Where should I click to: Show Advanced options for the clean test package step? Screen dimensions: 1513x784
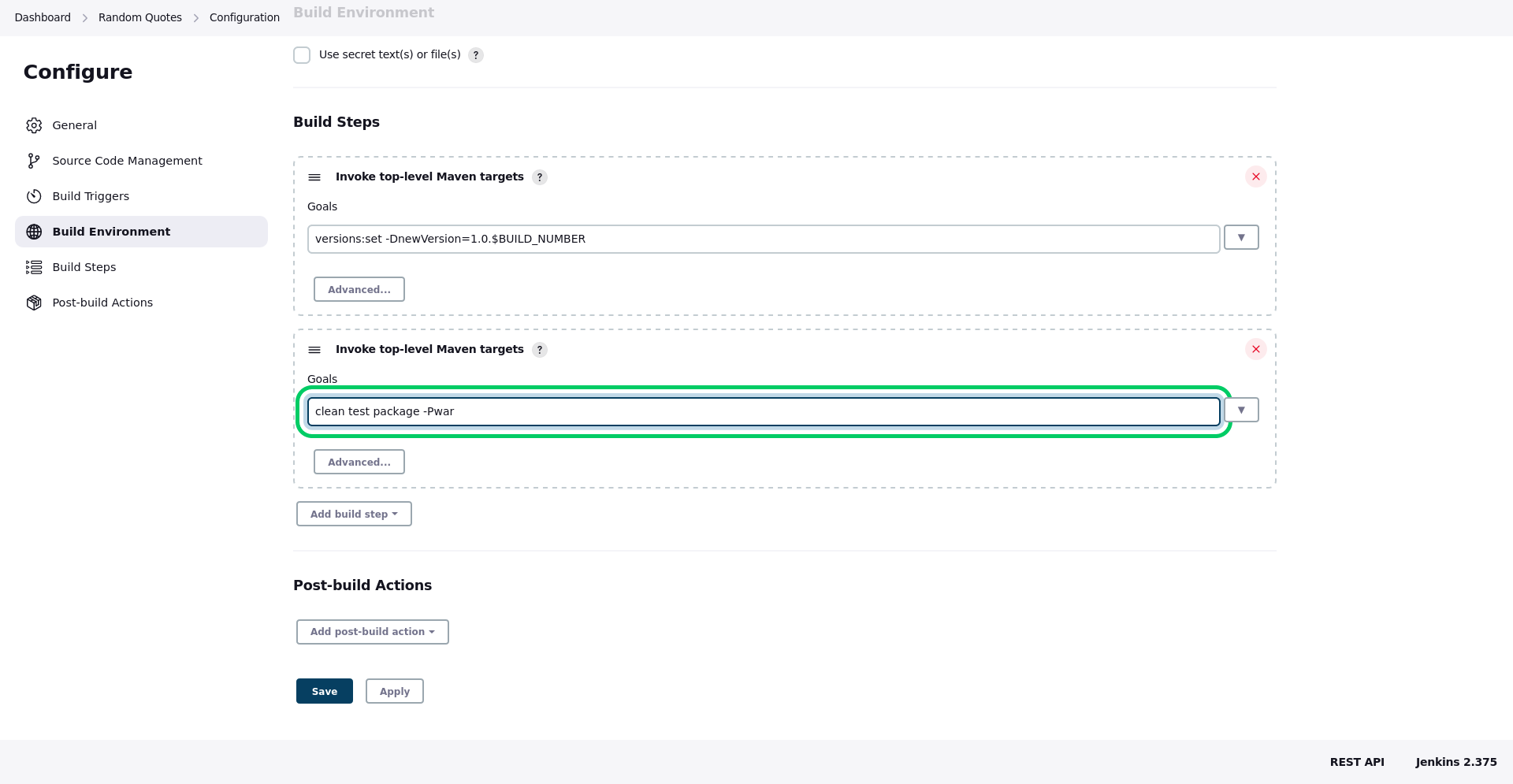pyautogui.click(x=359, y=462)
